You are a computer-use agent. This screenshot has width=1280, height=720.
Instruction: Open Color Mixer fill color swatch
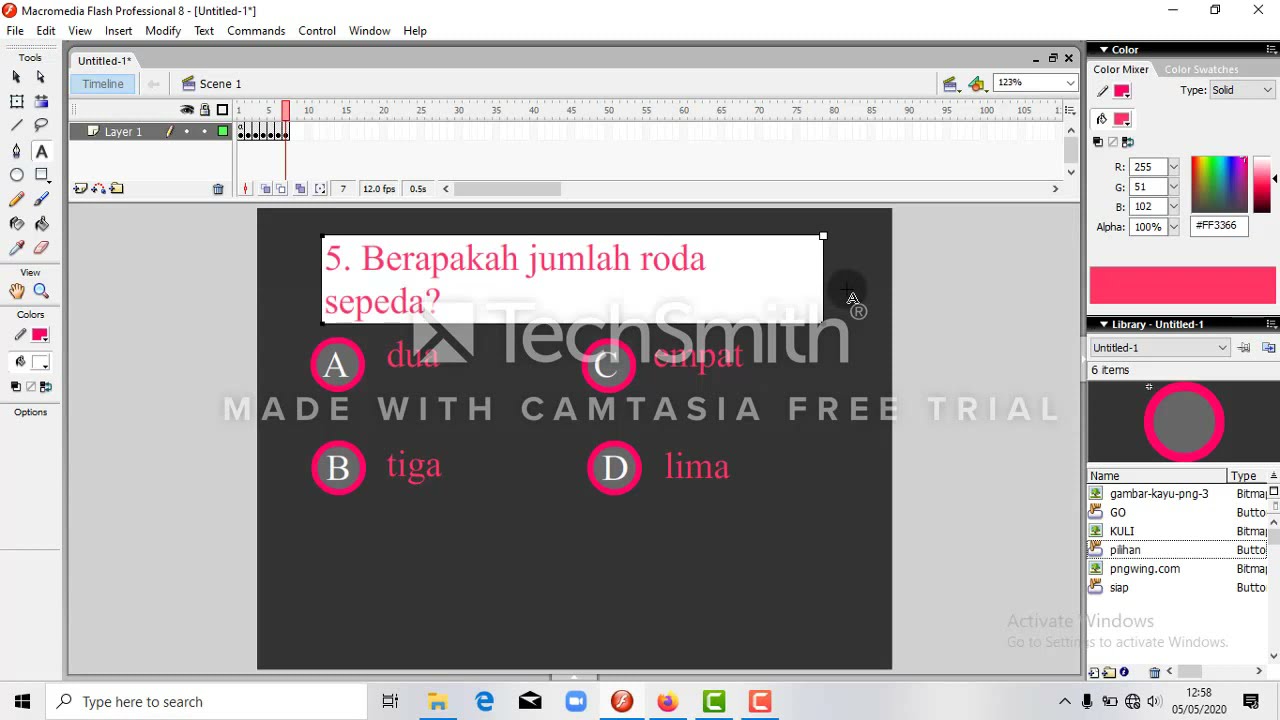(1122, 119)
